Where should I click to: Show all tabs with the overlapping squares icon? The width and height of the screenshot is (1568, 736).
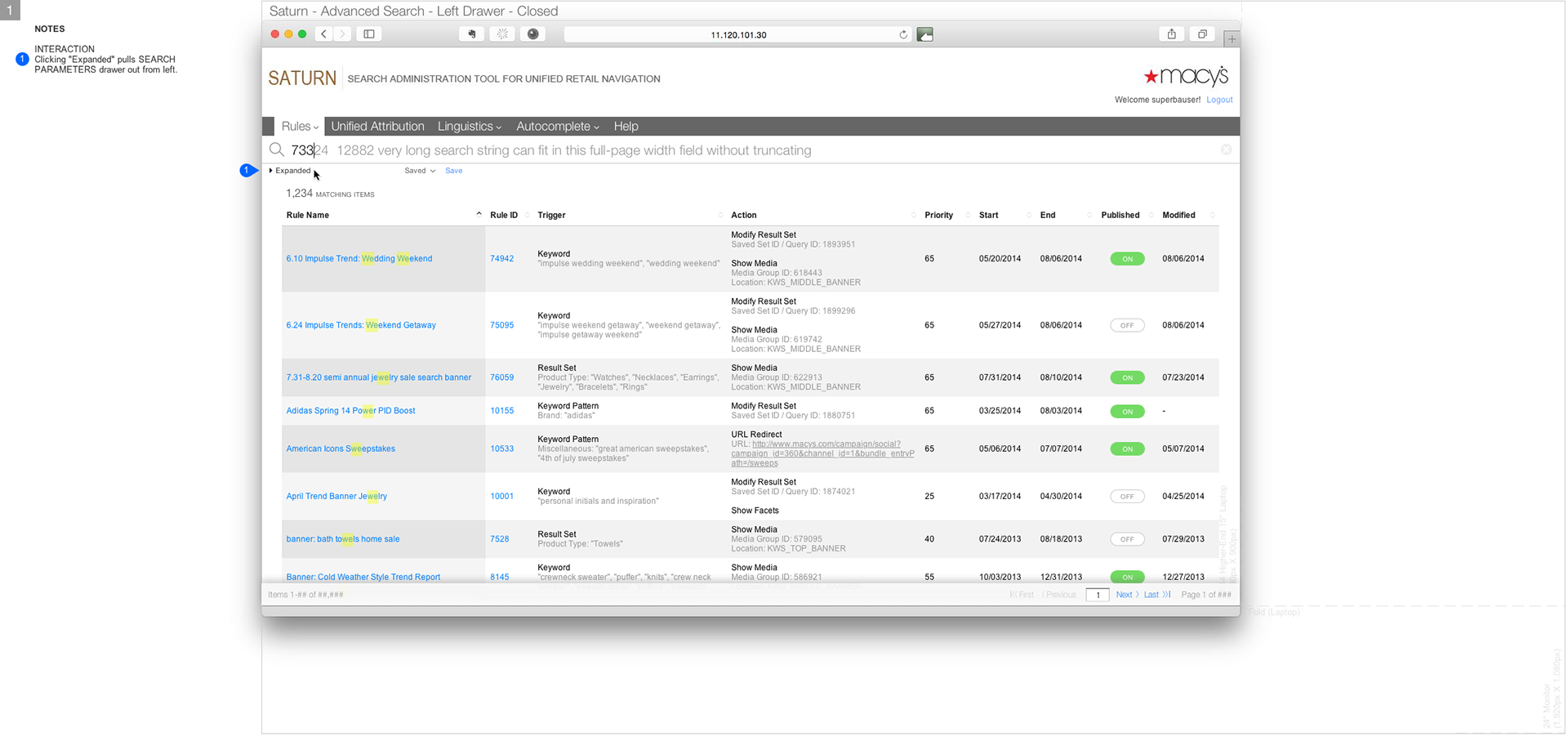coord(1202,34)
